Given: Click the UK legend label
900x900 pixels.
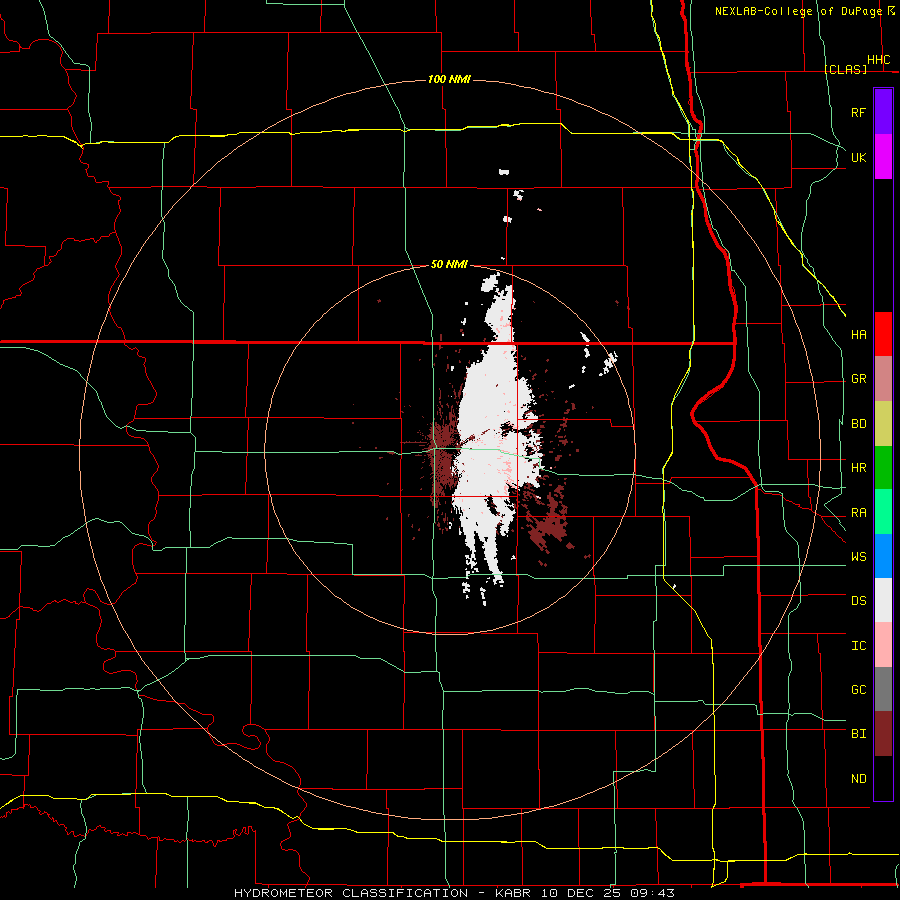Looking at the screenshot, I should 858,158.
